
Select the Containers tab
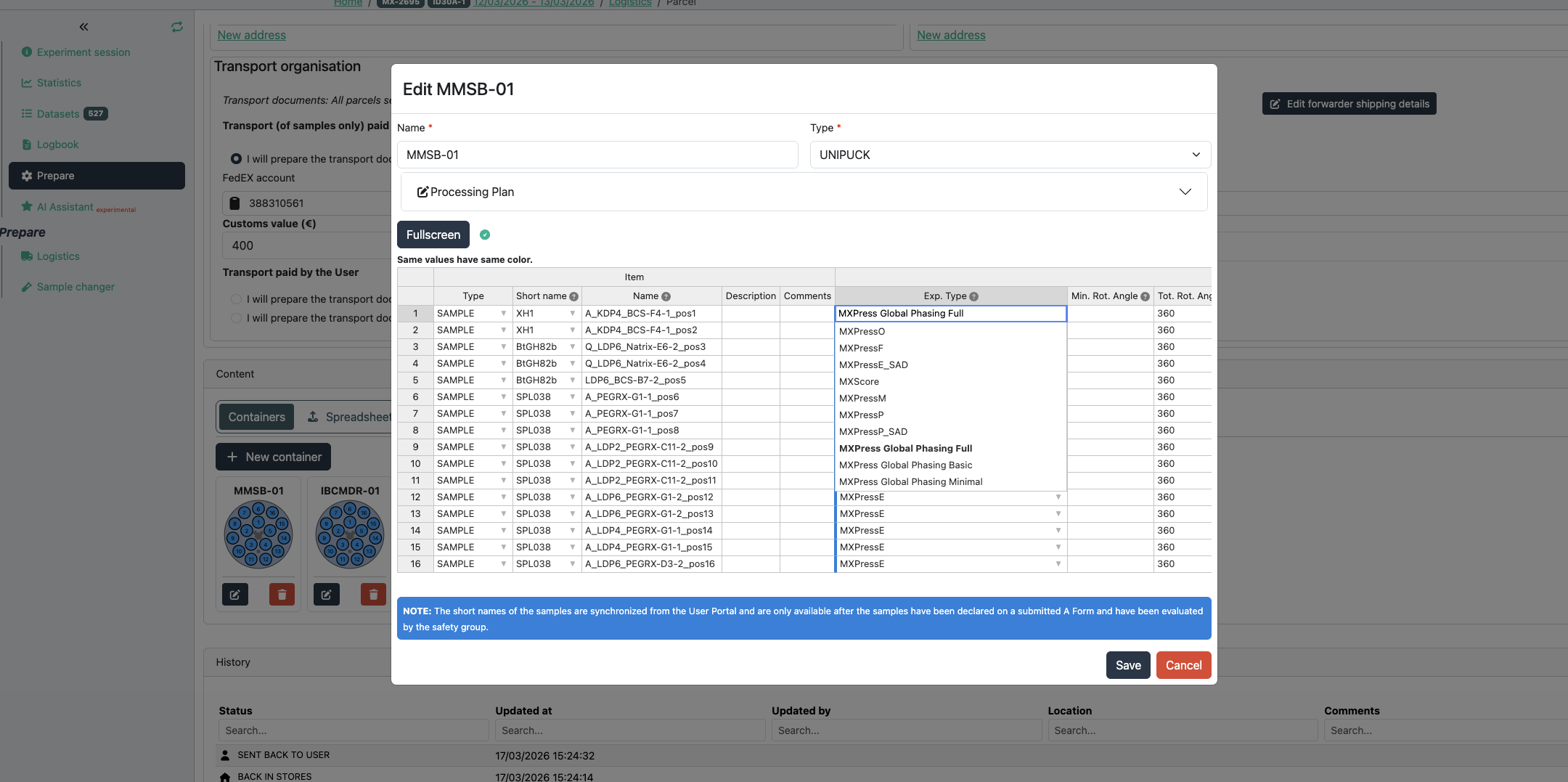256,416
